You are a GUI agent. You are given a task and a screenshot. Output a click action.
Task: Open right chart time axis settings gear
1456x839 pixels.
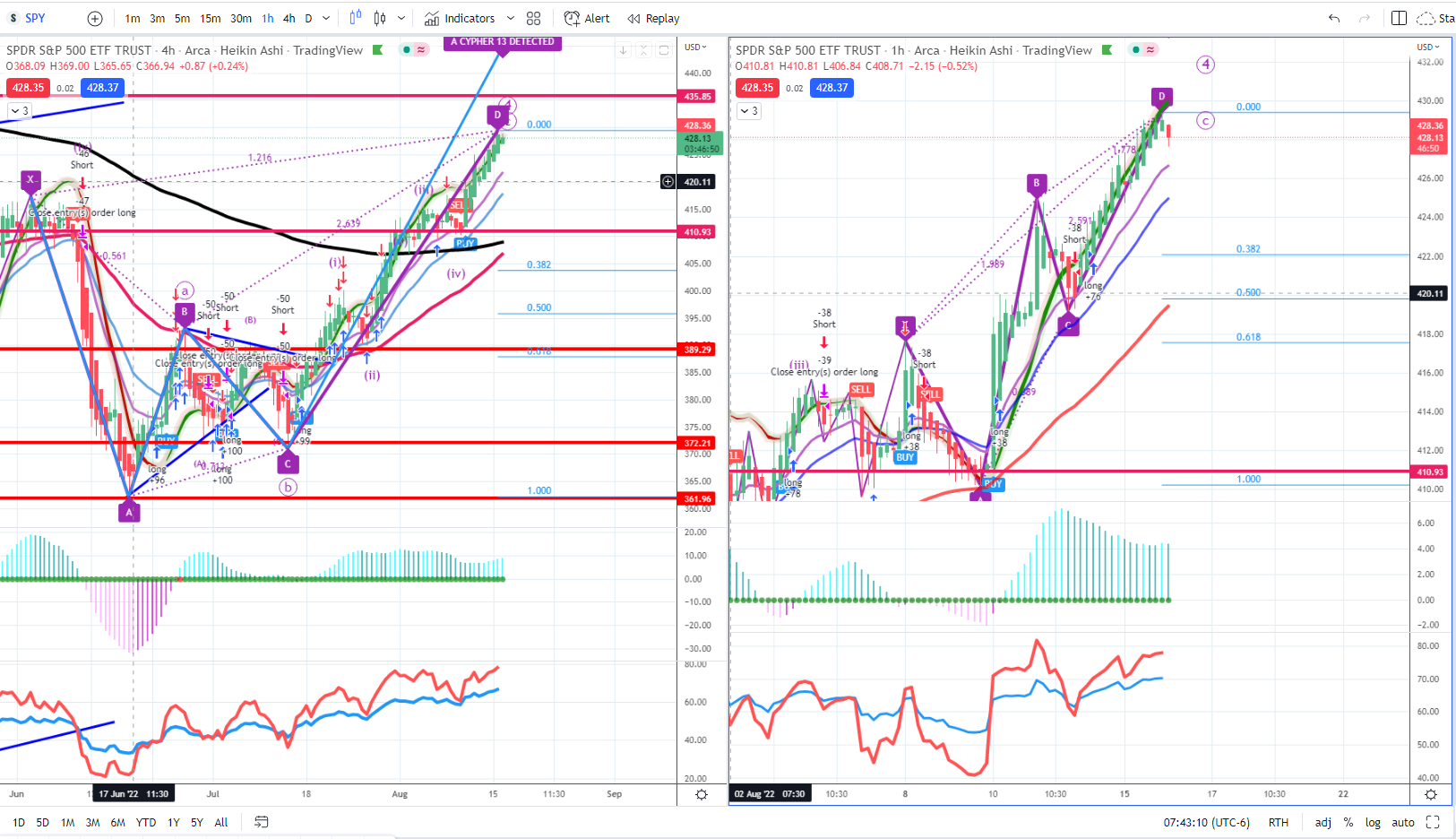(1431, 794)
